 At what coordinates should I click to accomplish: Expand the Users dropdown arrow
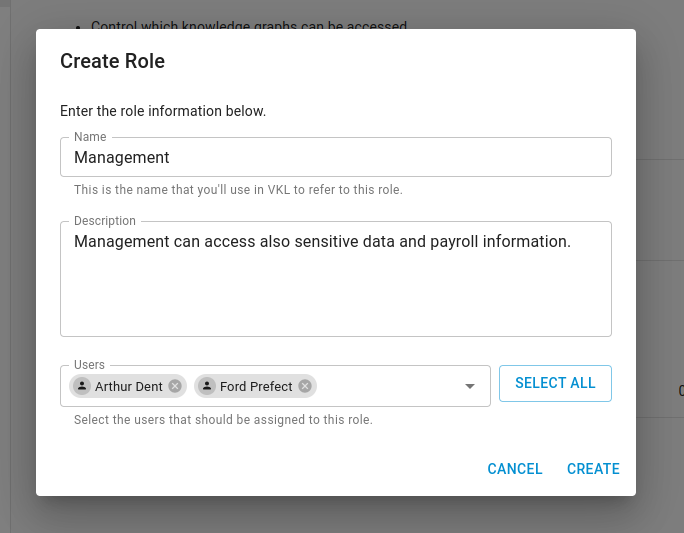click(470, 386)
